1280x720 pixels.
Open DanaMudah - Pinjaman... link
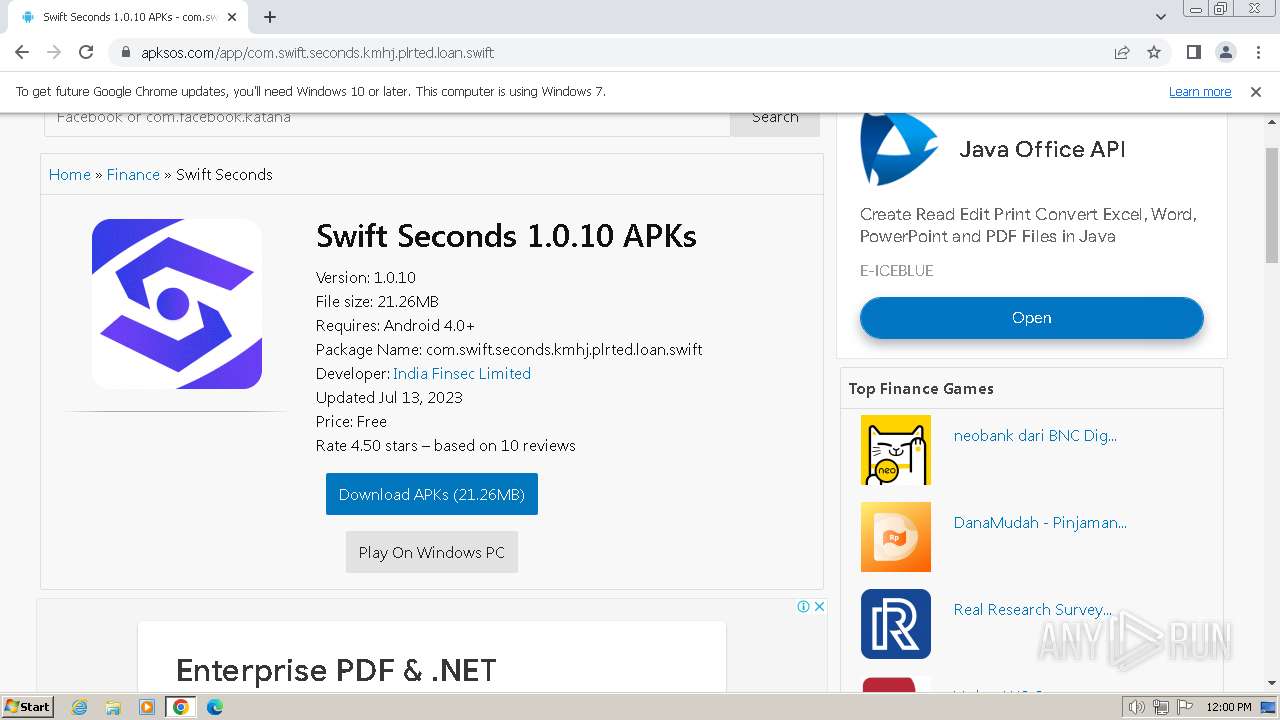tap(1040, 523)
